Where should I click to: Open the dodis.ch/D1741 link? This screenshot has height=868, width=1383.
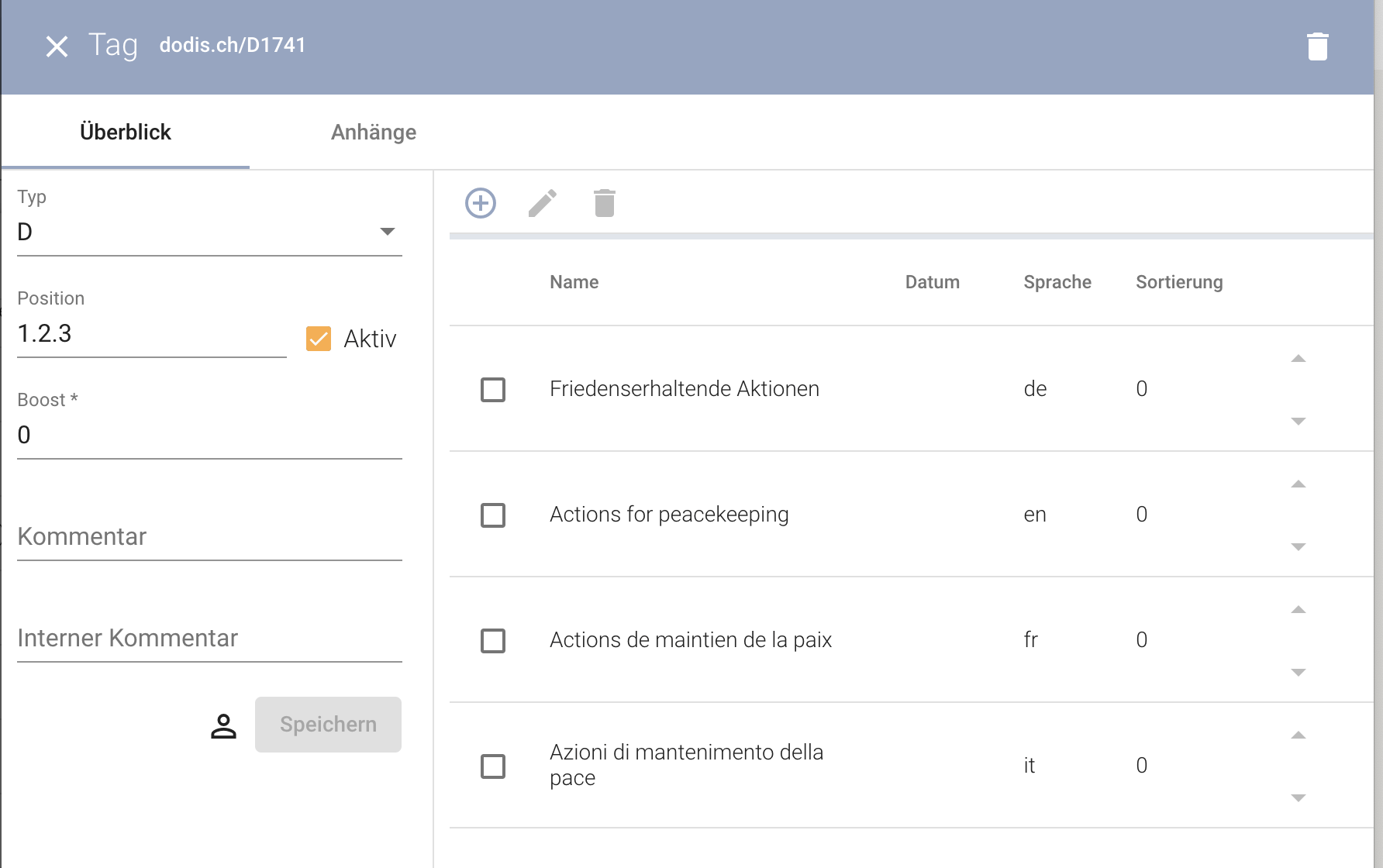pos(233,46)
